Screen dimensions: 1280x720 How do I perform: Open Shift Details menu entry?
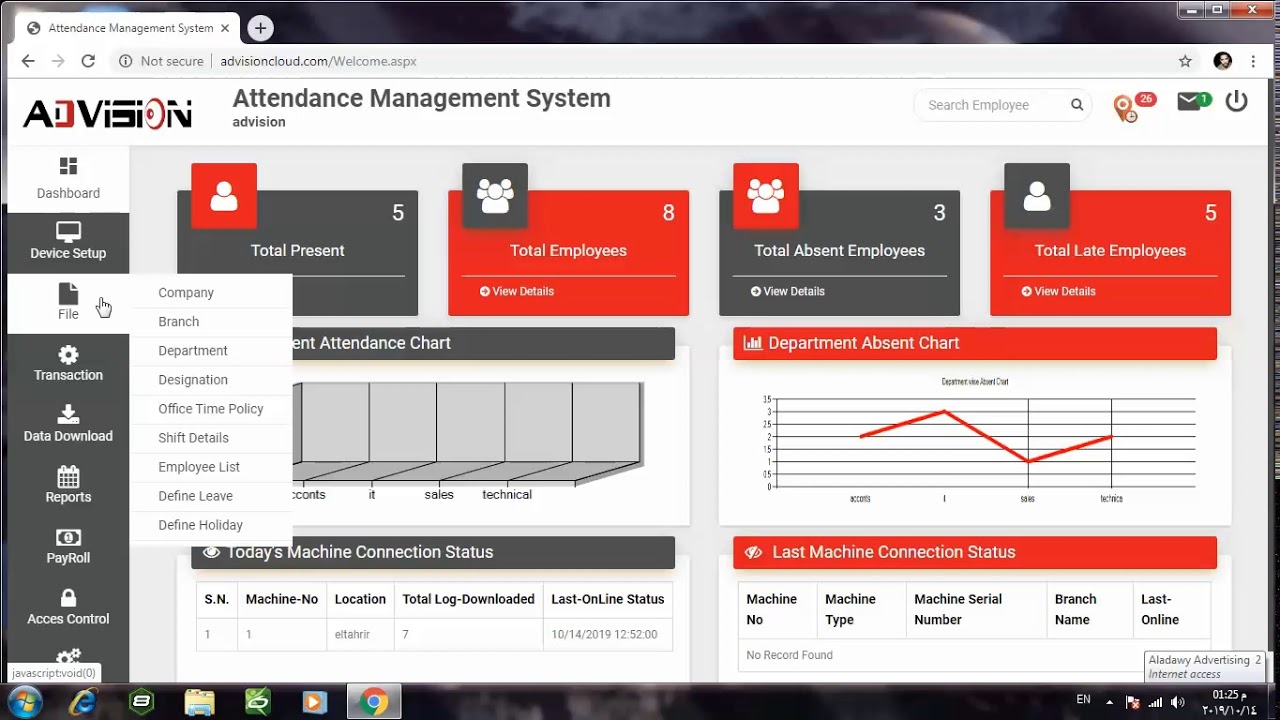coord(193,438)
